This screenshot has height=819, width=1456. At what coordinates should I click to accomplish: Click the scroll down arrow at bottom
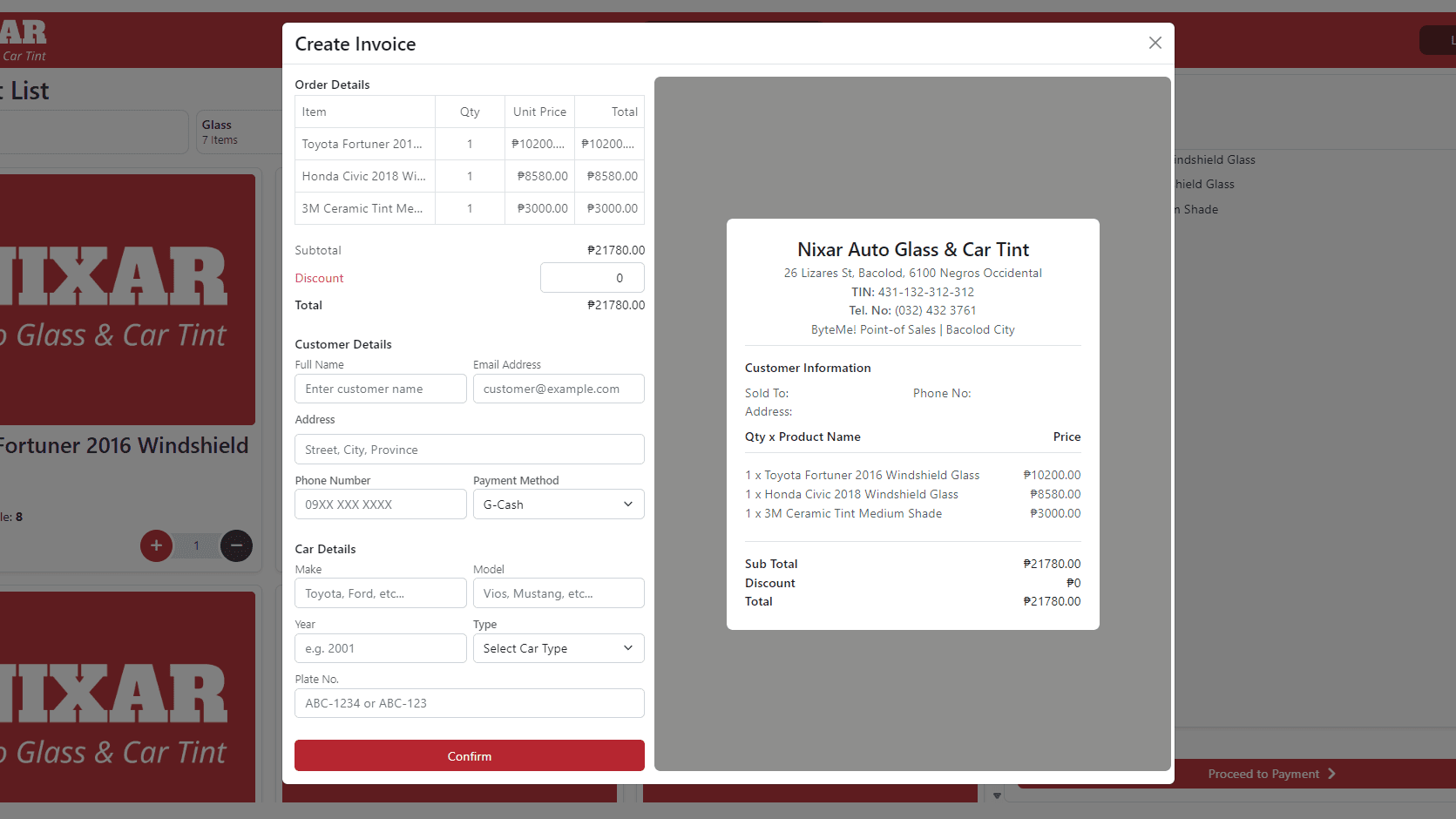[x=997, y=795]
